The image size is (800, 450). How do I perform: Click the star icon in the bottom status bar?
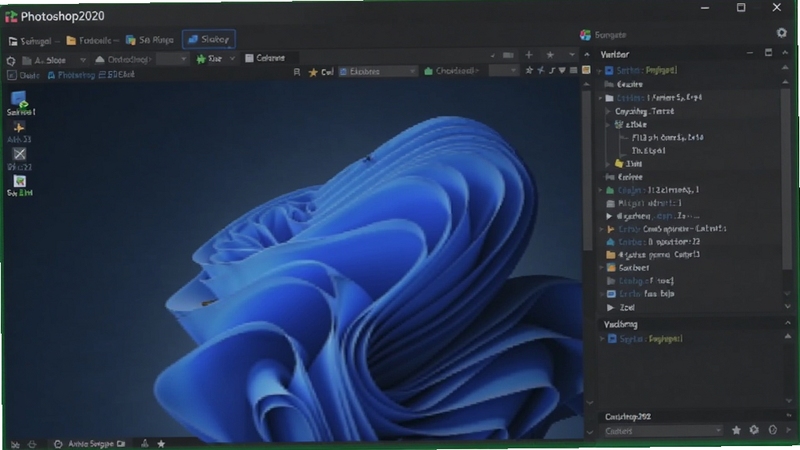tap(161, 444)
